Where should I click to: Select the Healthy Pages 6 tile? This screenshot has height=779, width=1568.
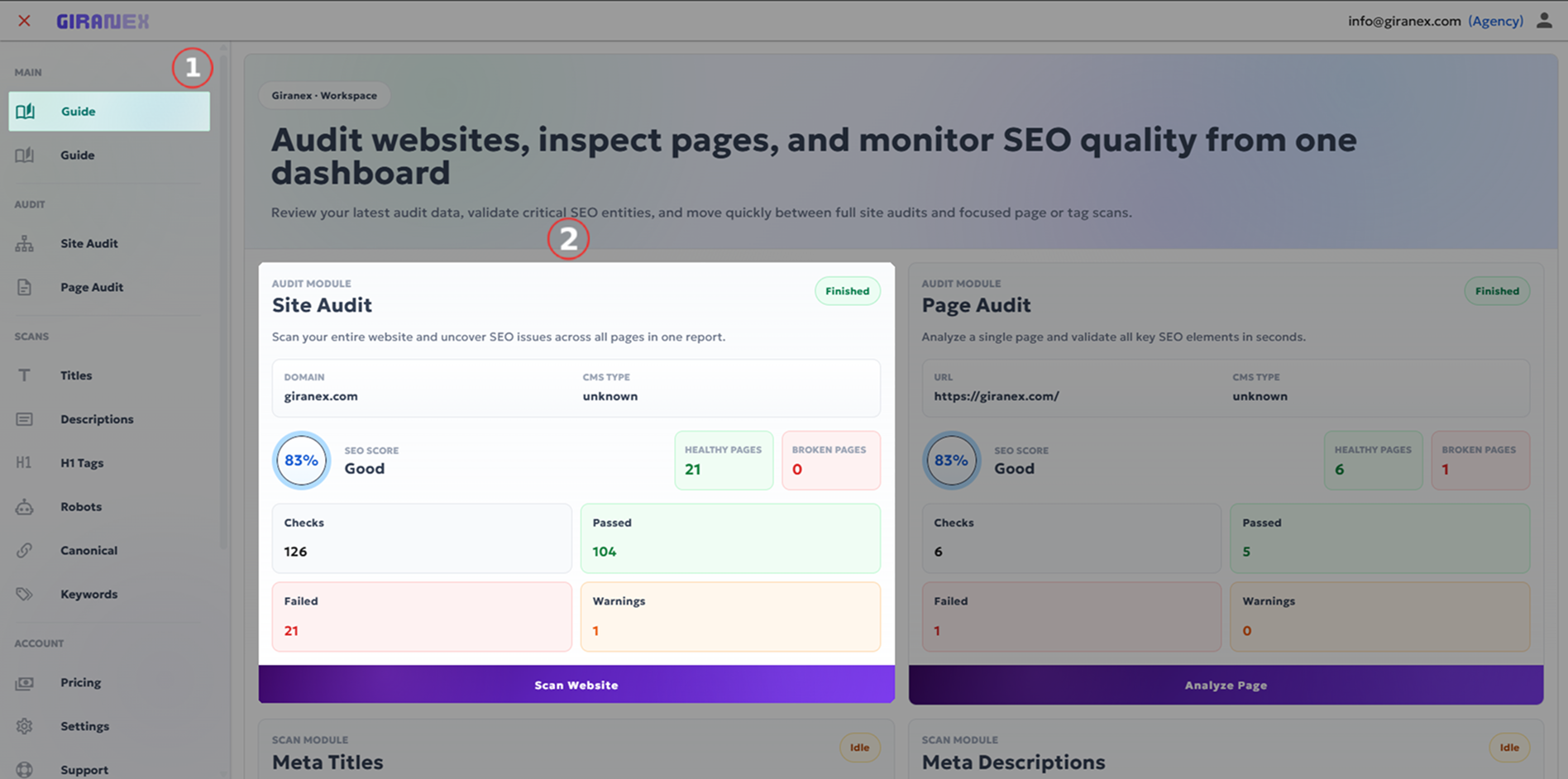click(1373, 461)
